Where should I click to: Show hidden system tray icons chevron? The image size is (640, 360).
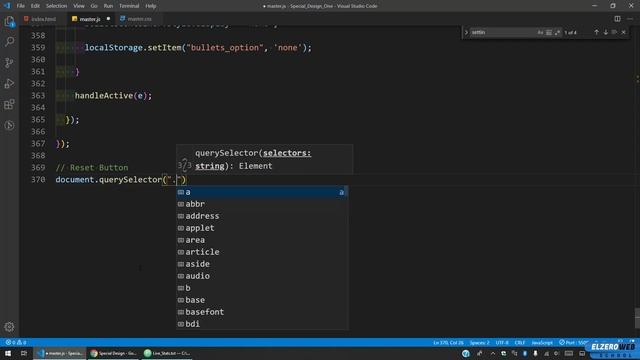coord(493,353)
